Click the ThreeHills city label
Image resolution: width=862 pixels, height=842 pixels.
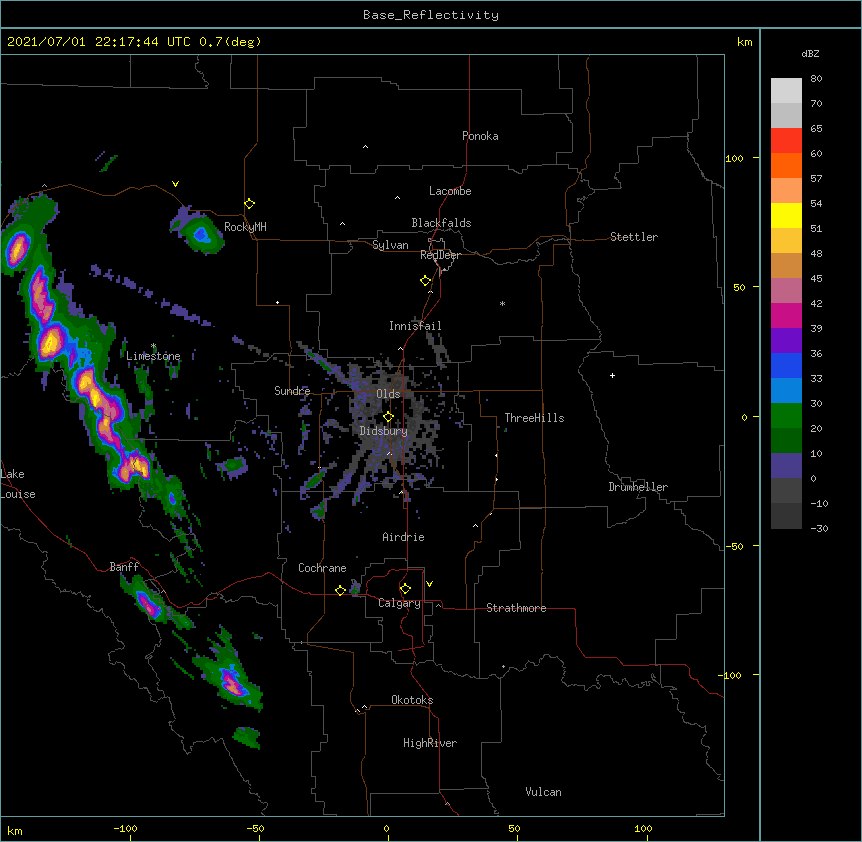tap(534, 418)
